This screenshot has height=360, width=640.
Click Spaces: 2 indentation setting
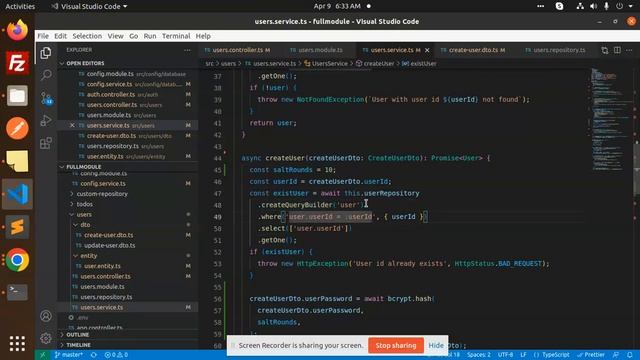[479, 355]
